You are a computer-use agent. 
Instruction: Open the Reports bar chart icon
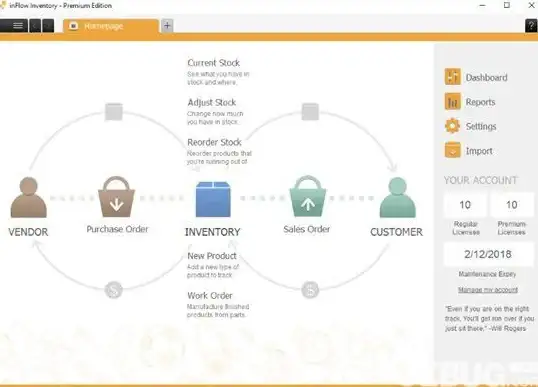pos(453,102)
